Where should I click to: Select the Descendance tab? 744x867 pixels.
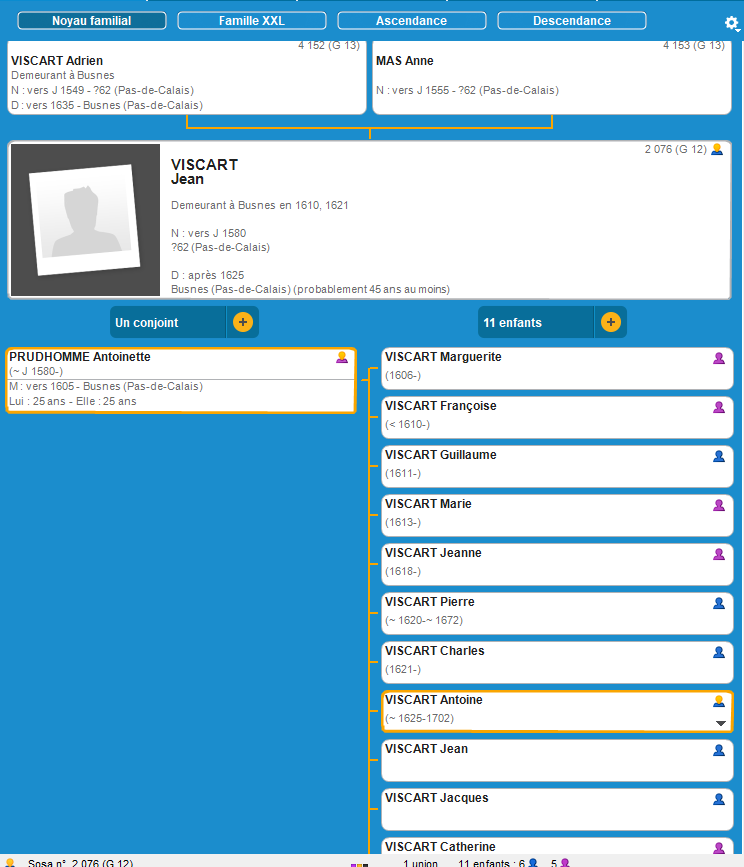coord(571,21)
